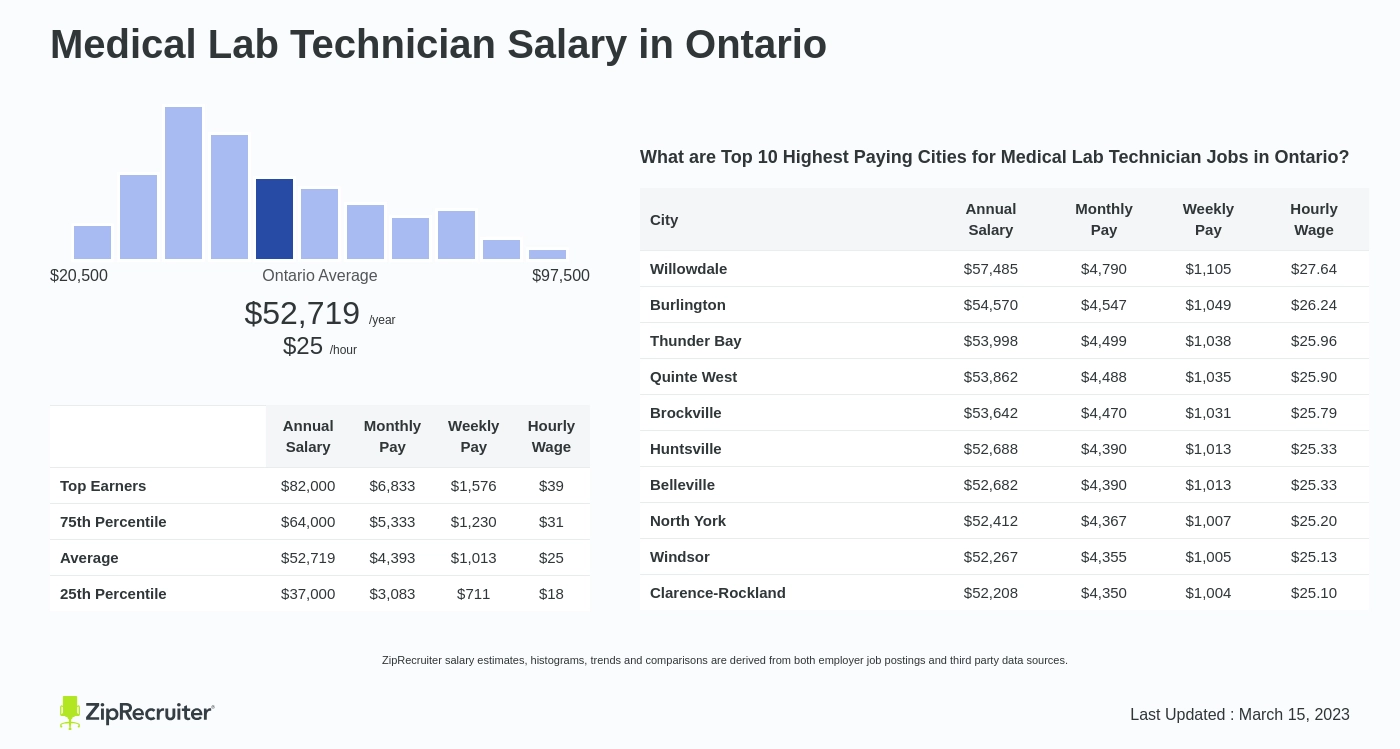Click the 25th Percentile row label
The height and width of the screenshot is (749, 1400).
113,593
